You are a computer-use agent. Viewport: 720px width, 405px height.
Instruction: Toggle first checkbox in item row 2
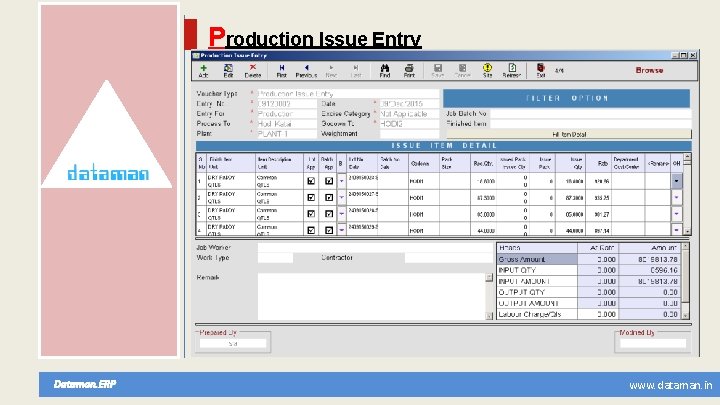[x=311, y=197]
